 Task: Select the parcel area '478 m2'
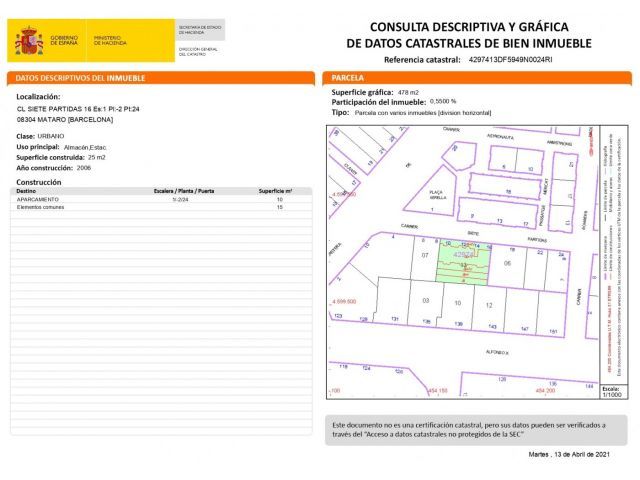click(408, 93)
